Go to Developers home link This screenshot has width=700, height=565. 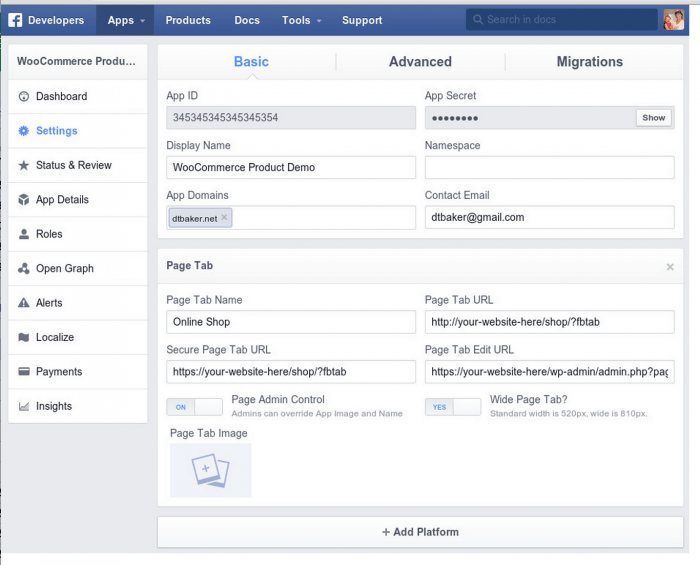tap(56, 20)
